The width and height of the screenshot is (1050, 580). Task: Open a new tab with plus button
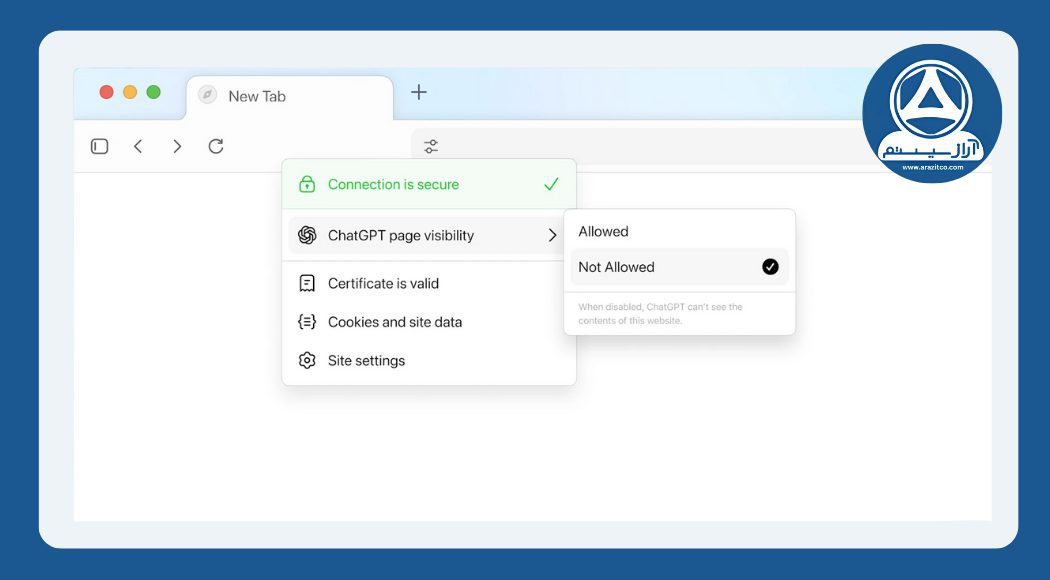[x=419, y=93]
